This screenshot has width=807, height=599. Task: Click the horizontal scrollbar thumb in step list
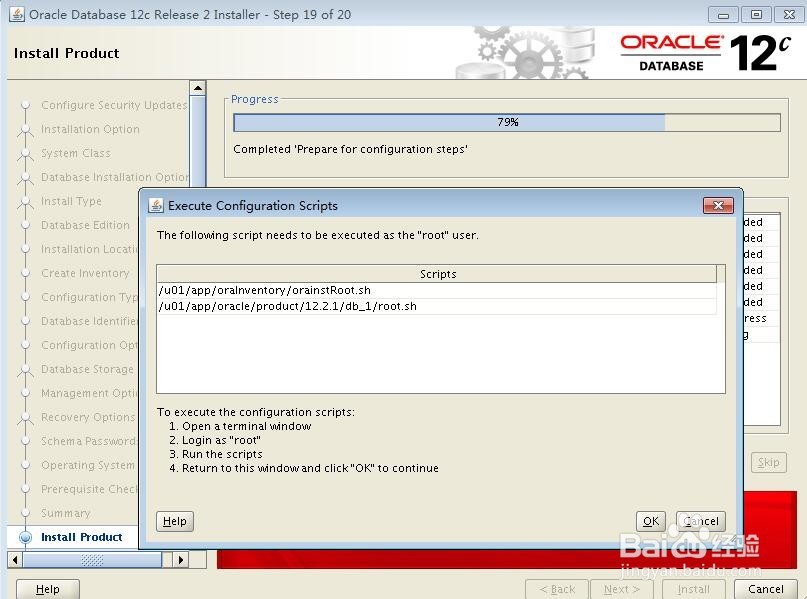tap(93, 559)
